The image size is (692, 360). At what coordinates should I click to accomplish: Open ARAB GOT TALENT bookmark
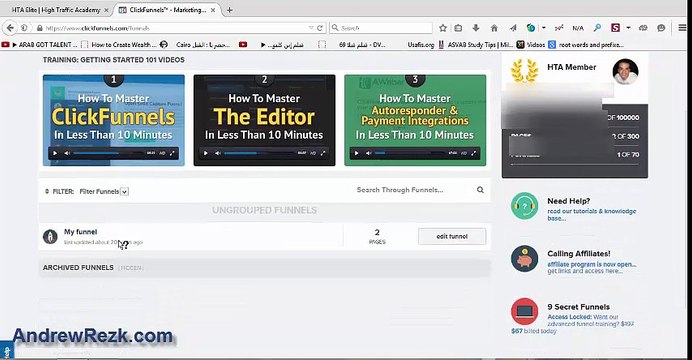[40, 45]
